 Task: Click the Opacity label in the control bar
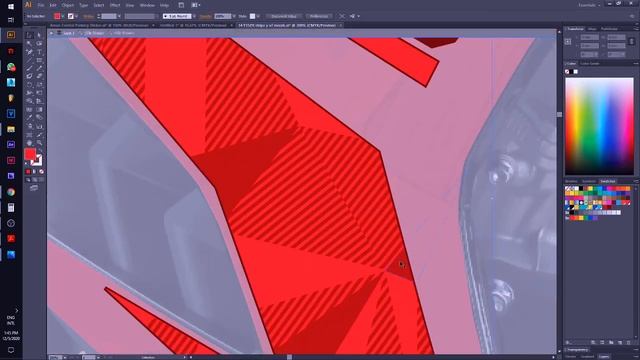tap(206, 16)
